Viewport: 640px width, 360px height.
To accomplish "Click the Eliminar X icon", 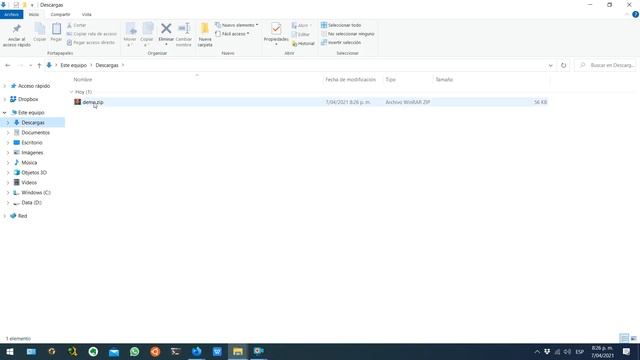I will pos(166,29).
